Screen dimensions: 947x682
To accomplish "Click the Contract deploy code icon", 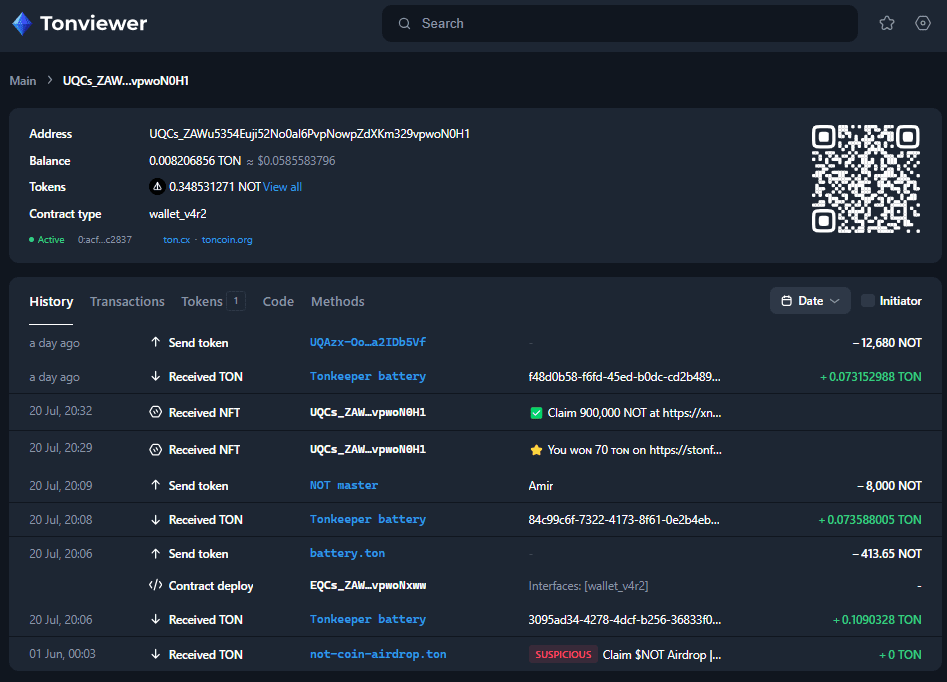I will tap(155, 586).
